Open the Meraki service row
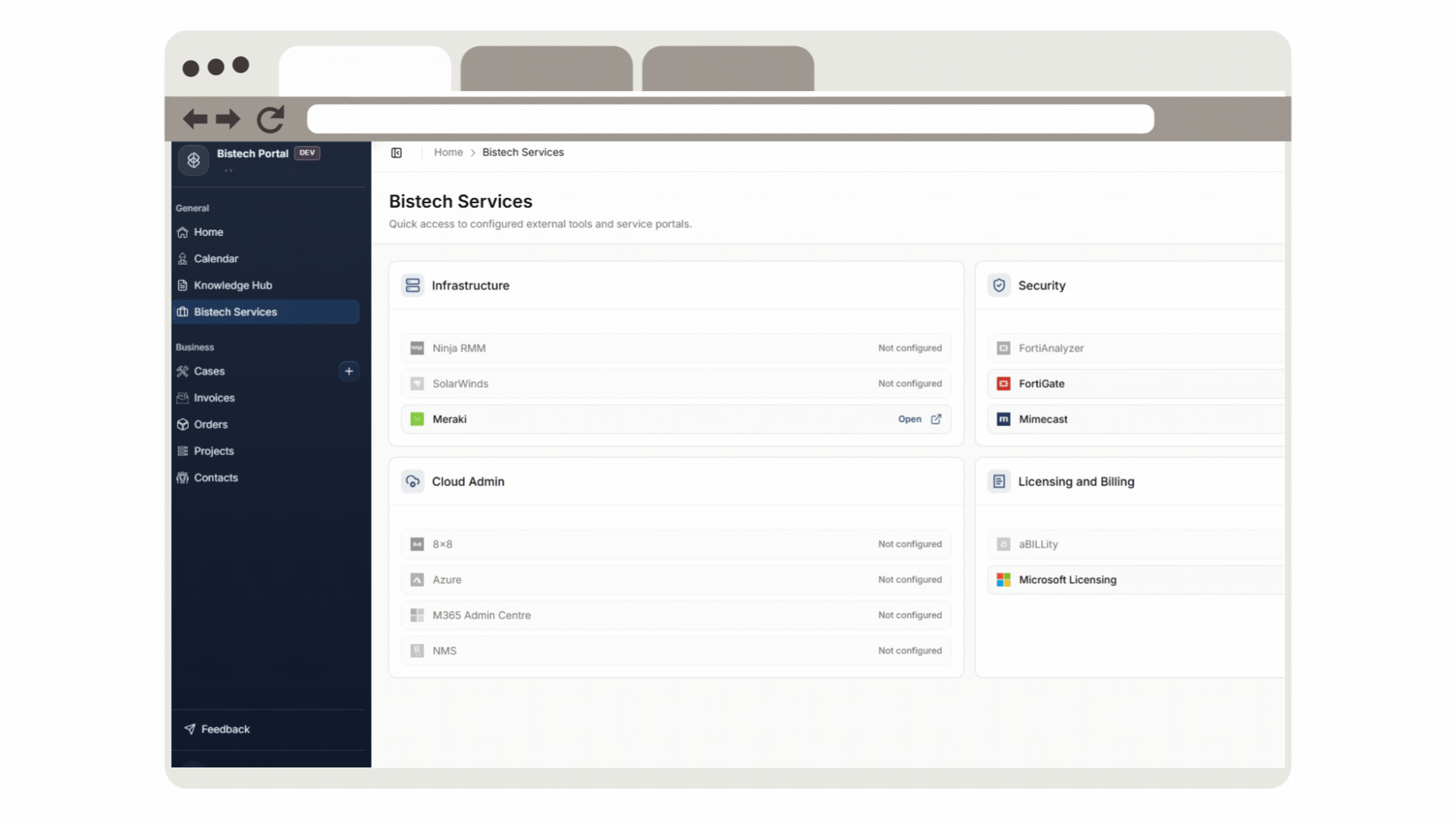The width and height of the screenshot is (1456, 819). click(x=676, y=419)
